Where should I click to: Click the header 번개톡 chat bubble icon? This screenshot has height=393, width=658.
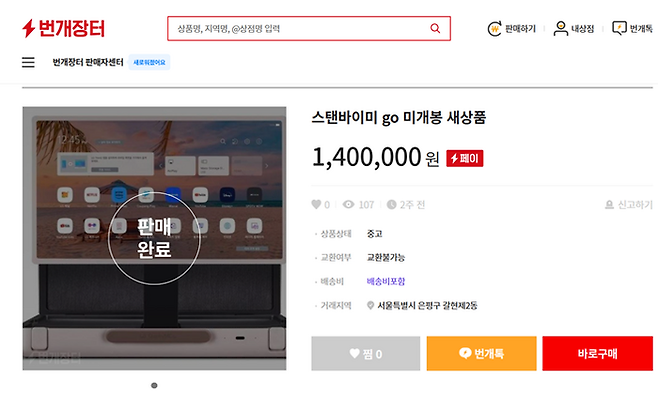pyautogui.click(x=619, y=29)
